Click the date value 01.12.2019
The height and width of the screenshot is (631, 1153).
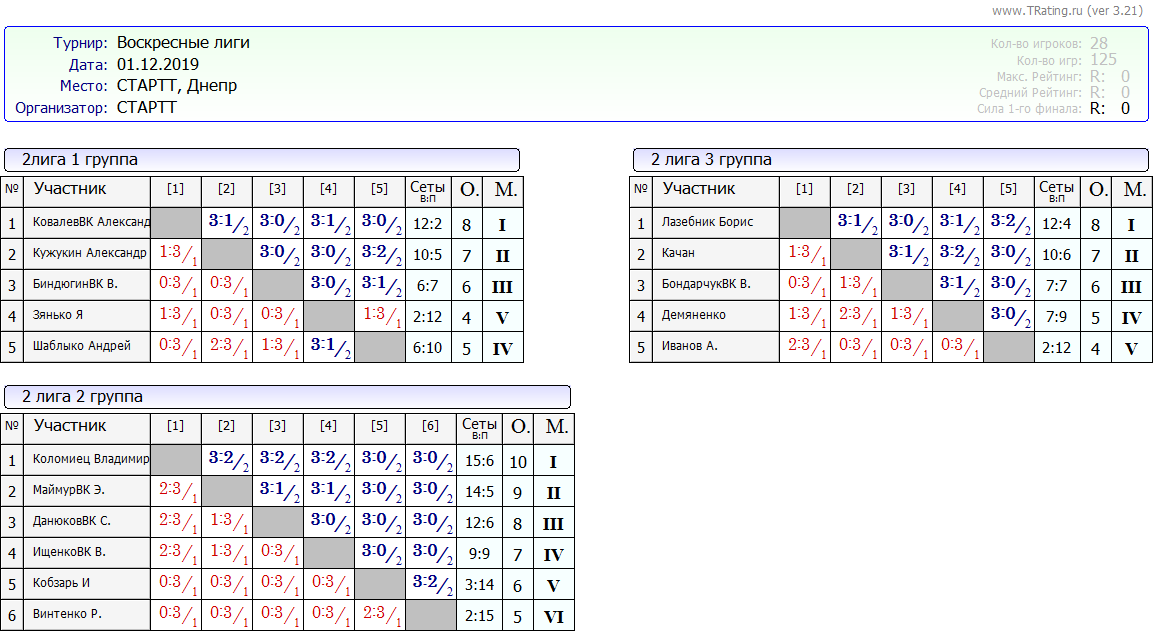158,65
